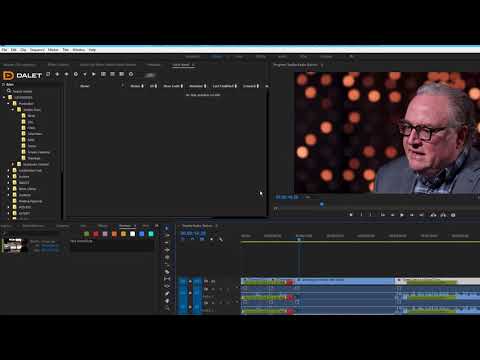
Task: Switch to the Color workspace
Action: coord(239,57)
